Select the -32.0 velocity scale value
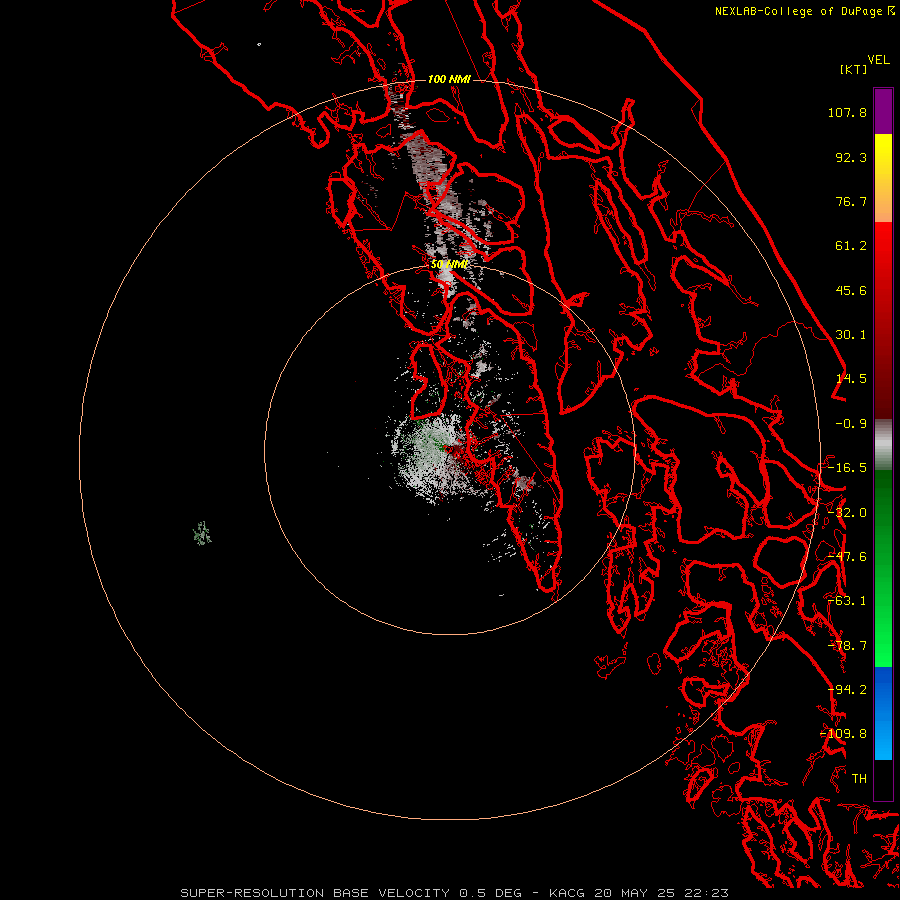This screenshot has width=900, height=900. [847, 513]
